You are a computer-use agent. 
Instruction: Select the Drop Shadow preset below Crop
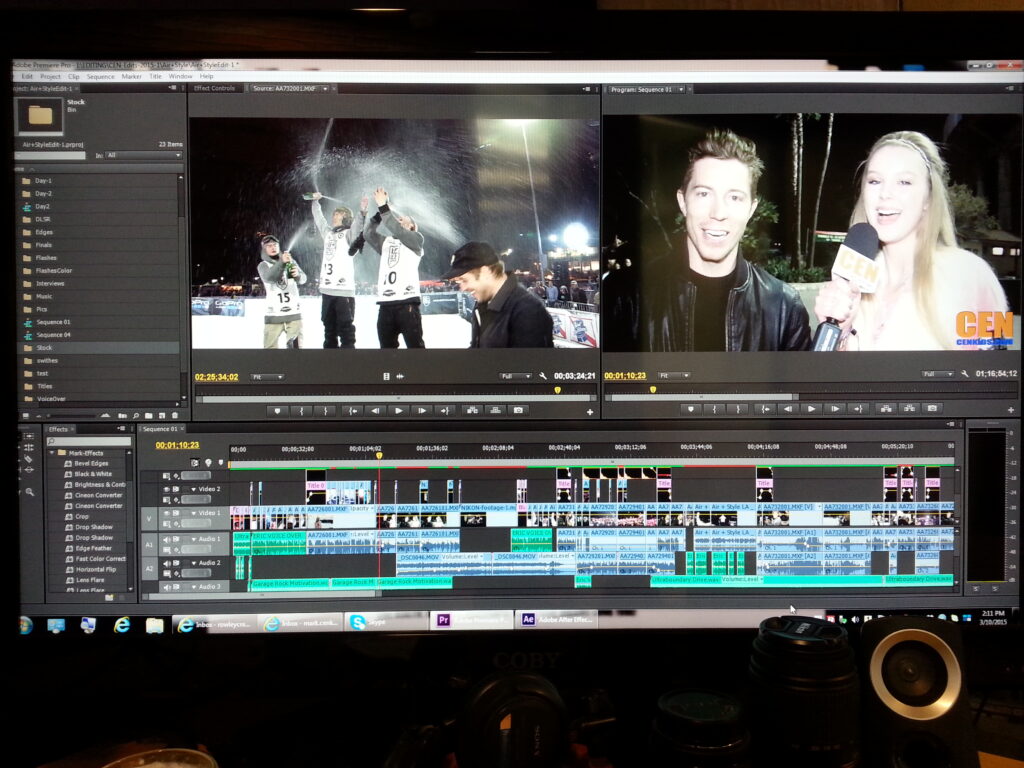pos(94,527)
